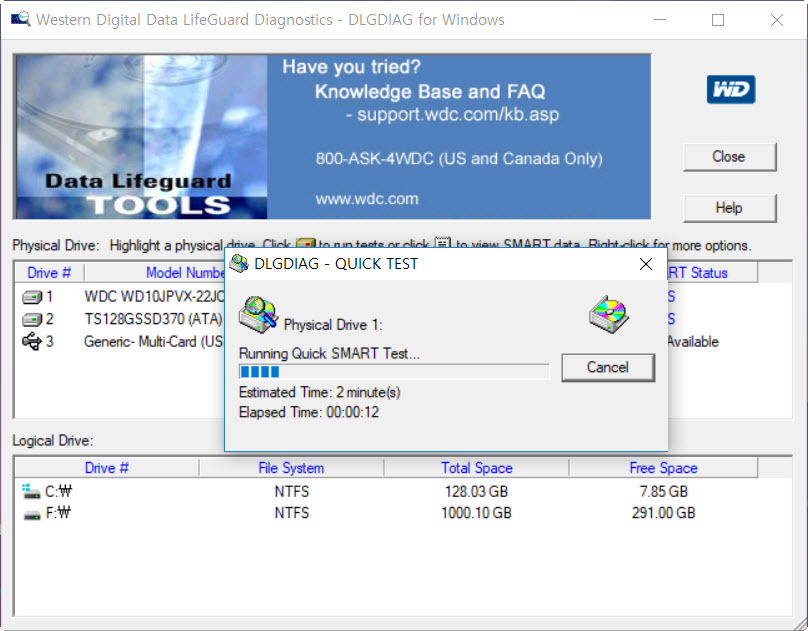The height and width of the screenshot is (631, 808).
Task: Close the Data LifeGuard Diagnostics main window
Action: click(x=777, y=20)
